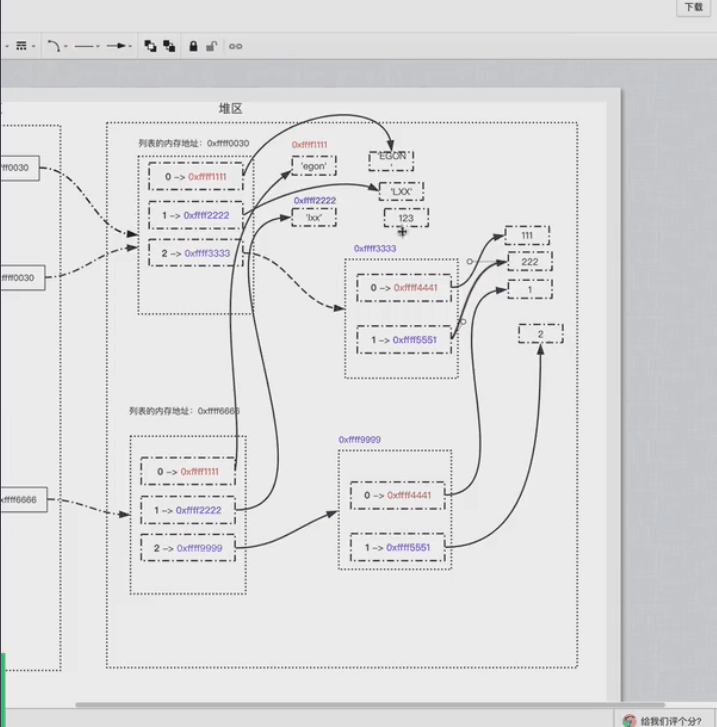This screenshot has width=717, height=727.
Task: Click the closed padlock lock icon
Action: (x=193, y=46)
